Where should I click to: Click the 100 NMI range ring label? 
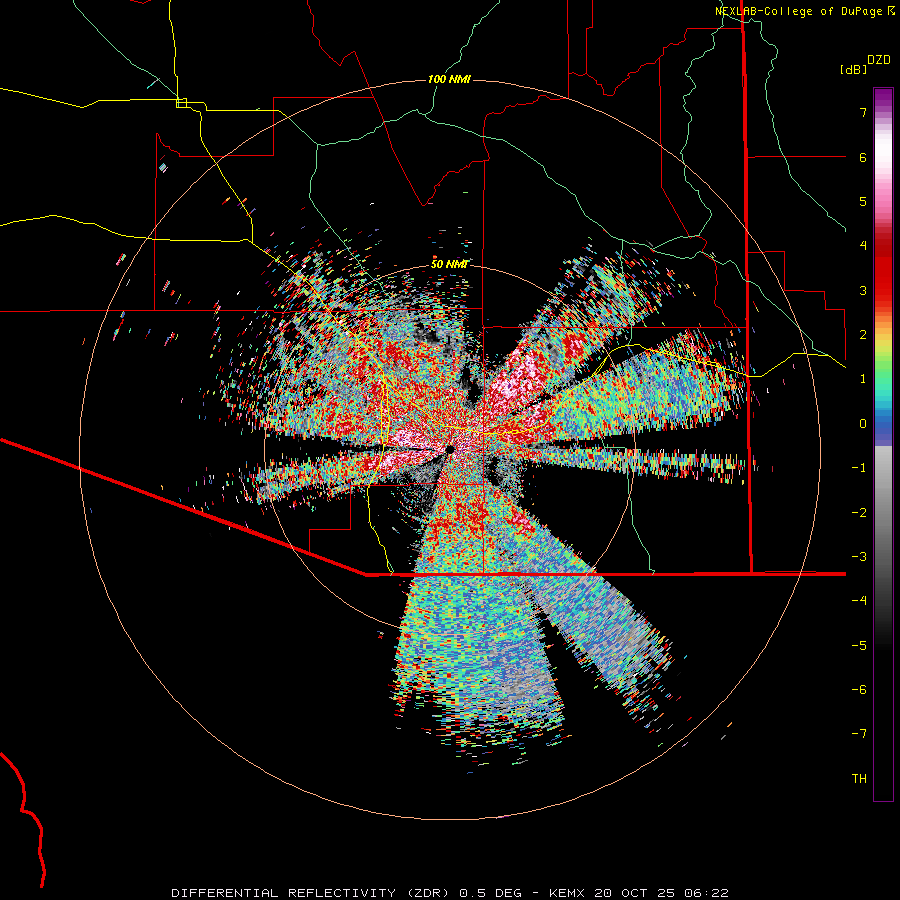[x=449, y=79]
